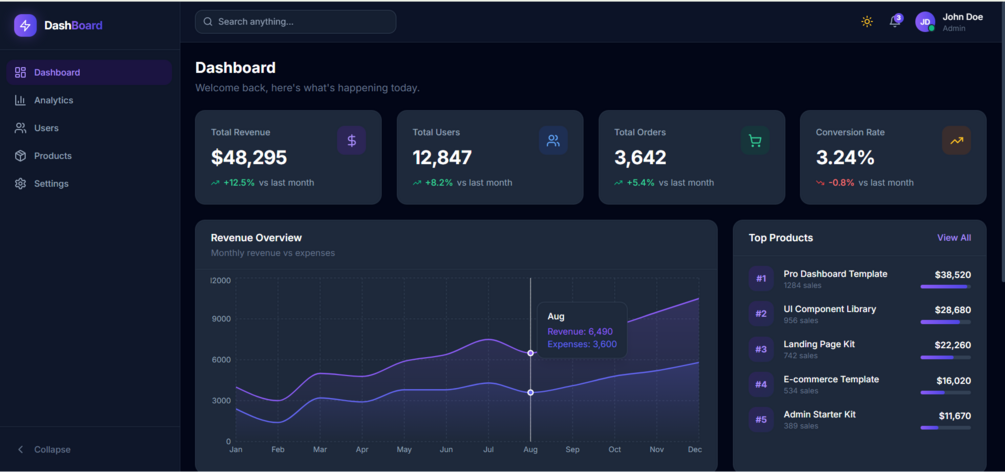
Task: Select Dashboard in the sidebar
Action: pos(89,72)
